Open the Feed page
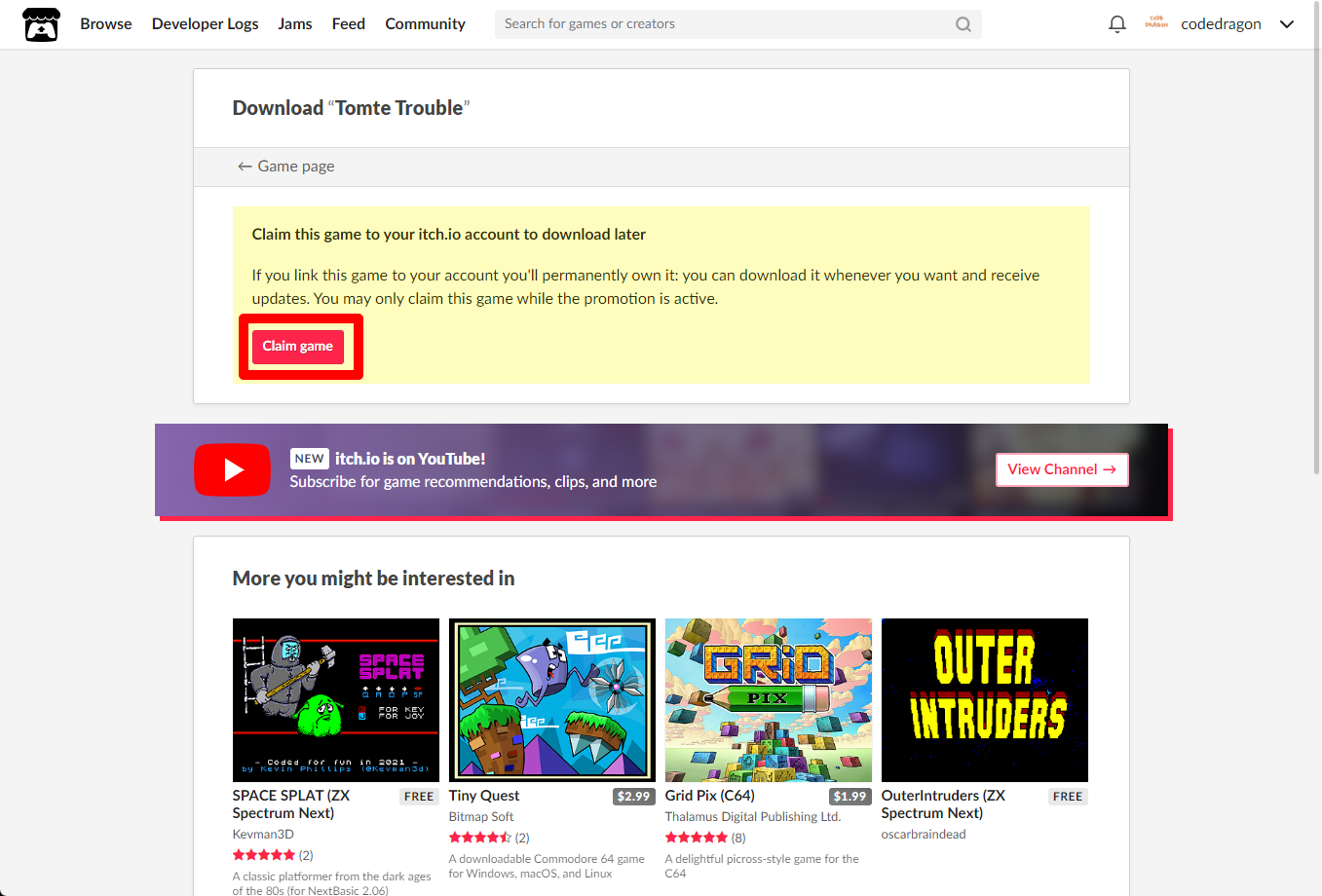The image size is (1322, 896). (x=349, y=24)
